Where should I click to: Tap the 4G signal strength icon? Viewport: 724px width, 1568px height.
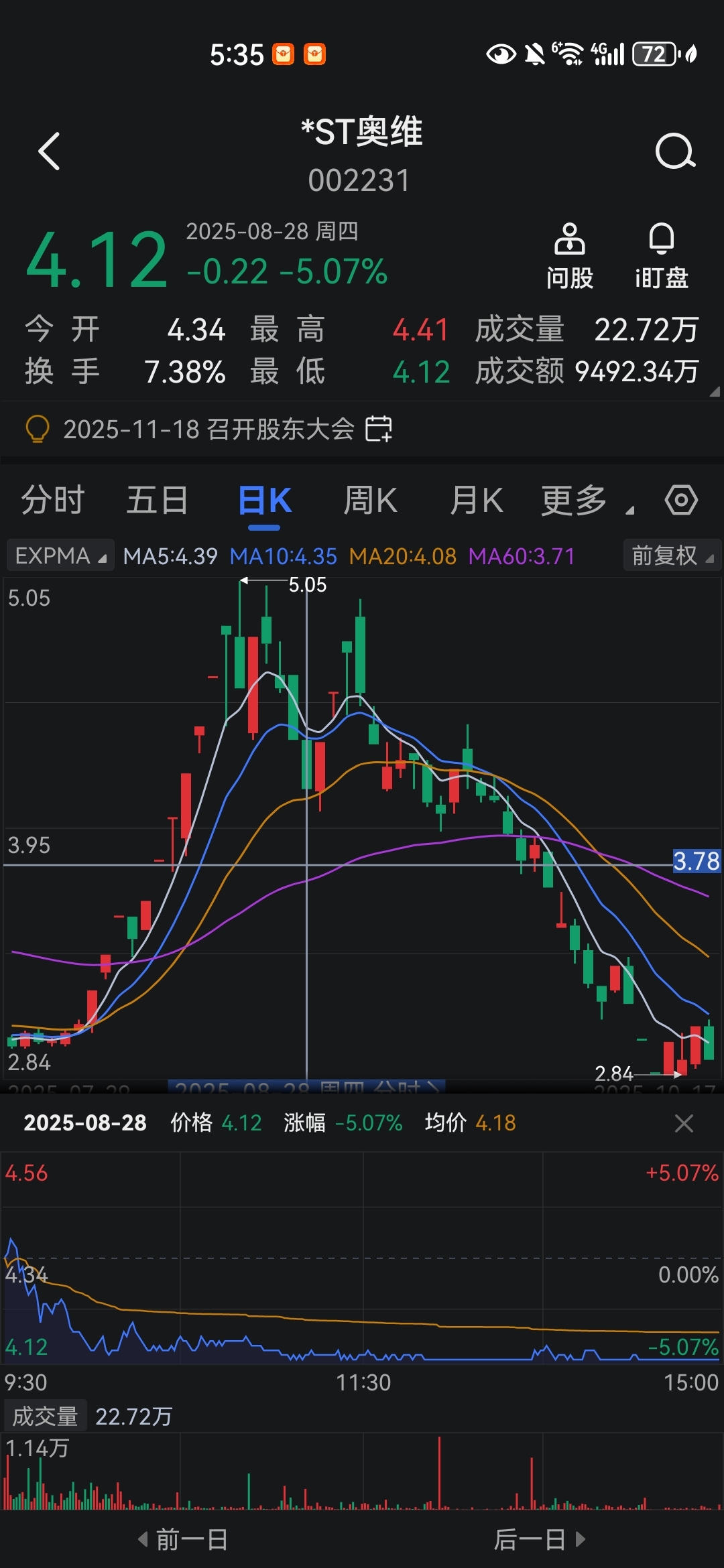608,54
